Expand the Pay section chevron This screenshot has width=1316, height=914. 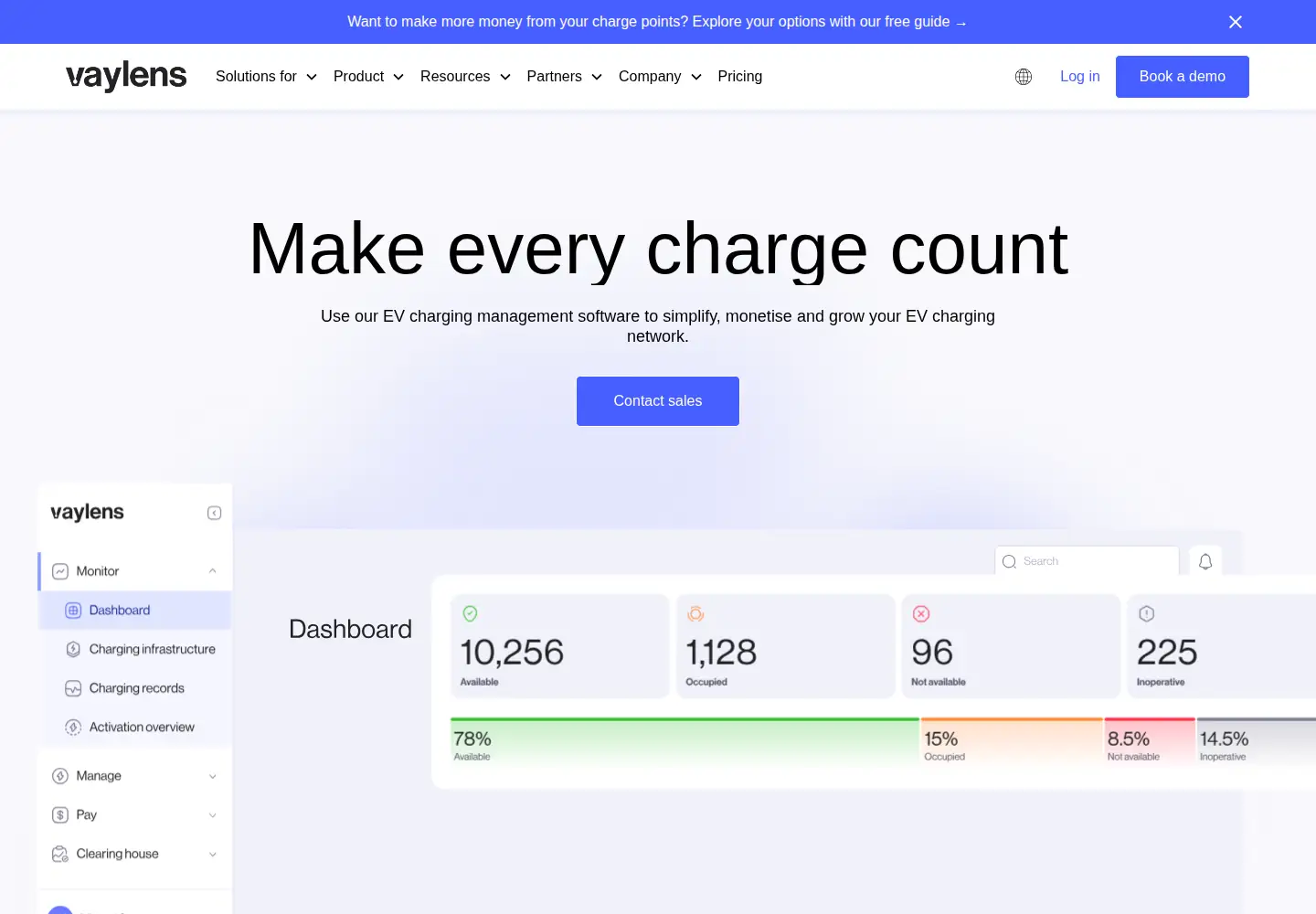pos(213,815)
